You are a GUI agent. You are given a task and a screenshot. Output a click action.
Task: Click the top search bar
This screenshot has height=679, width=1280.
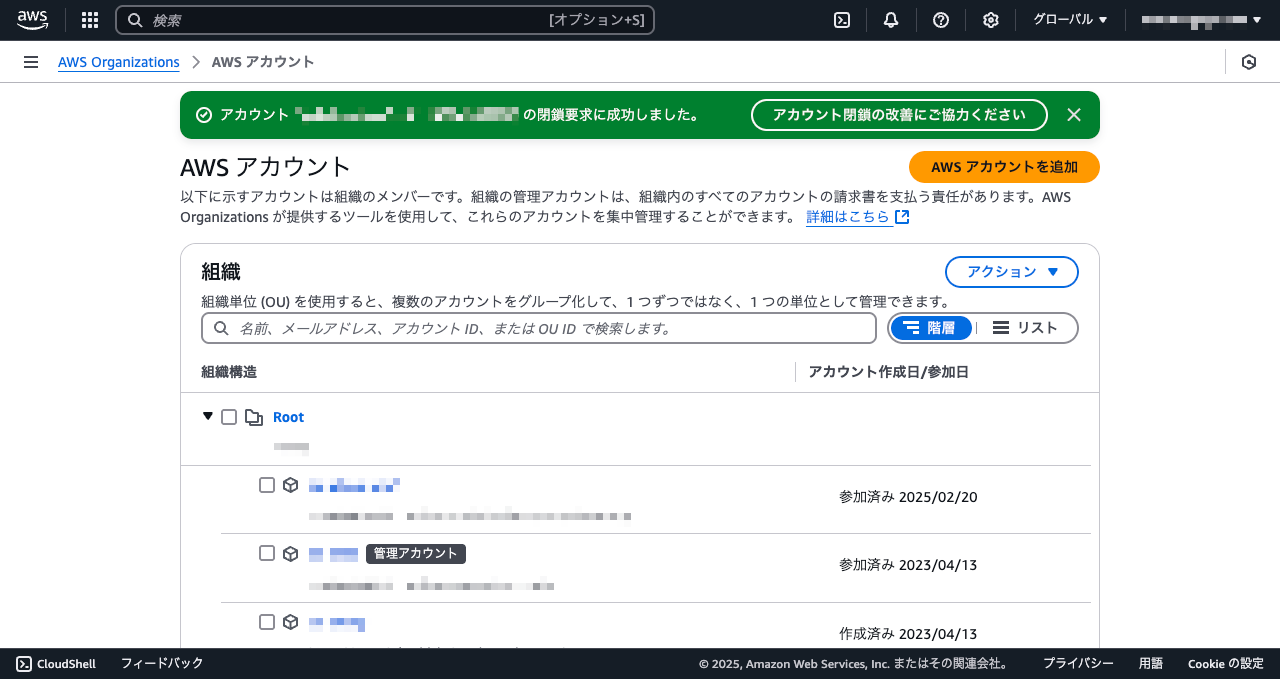385,20
